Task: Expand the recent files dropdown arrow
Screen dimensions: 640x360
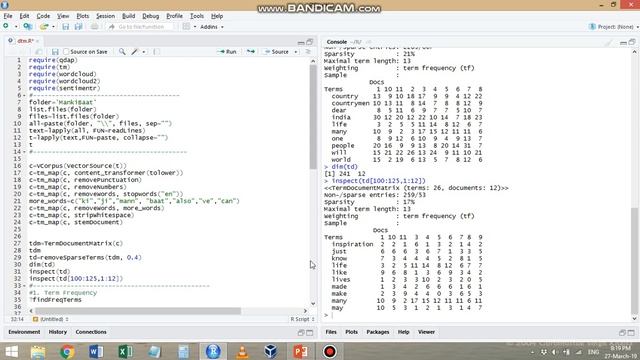Action: pos(53,27)
